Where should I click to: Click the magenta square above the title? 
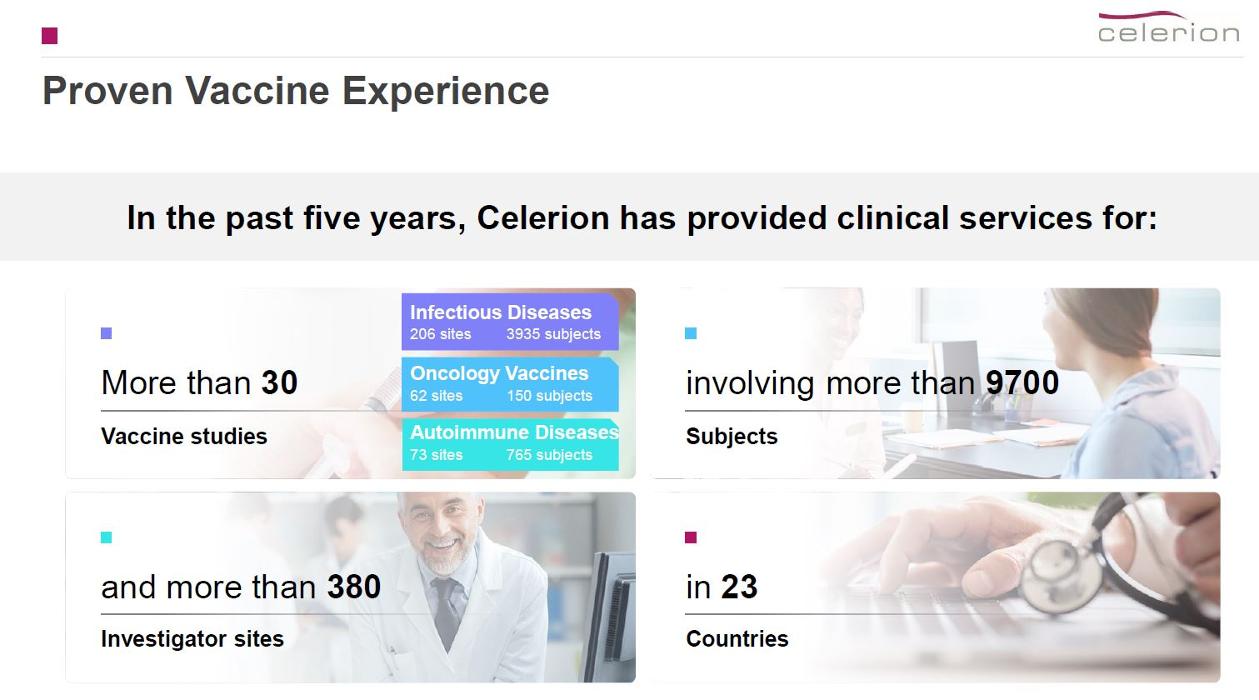(x=50, y=36)
